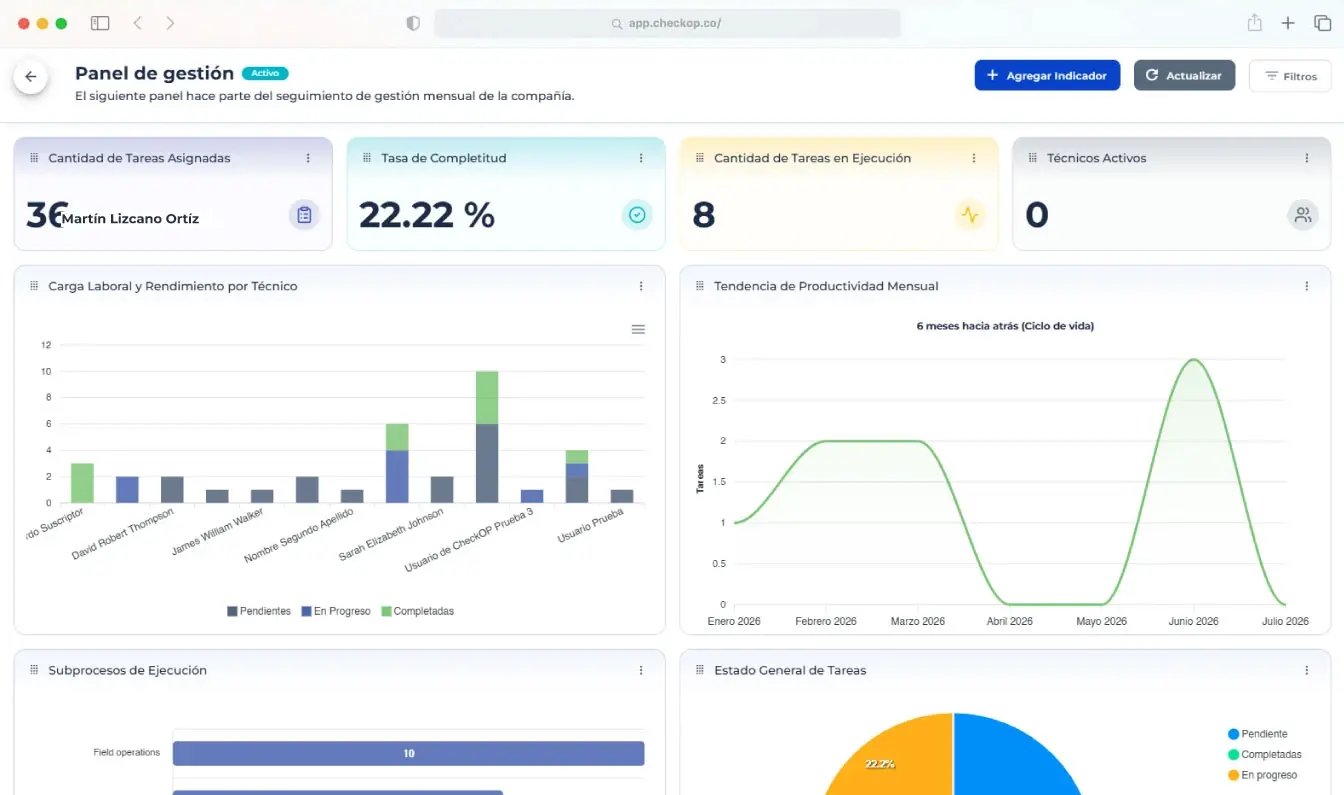
Task: Click the activity pulse icon in execution card
Action: (970, 215)
